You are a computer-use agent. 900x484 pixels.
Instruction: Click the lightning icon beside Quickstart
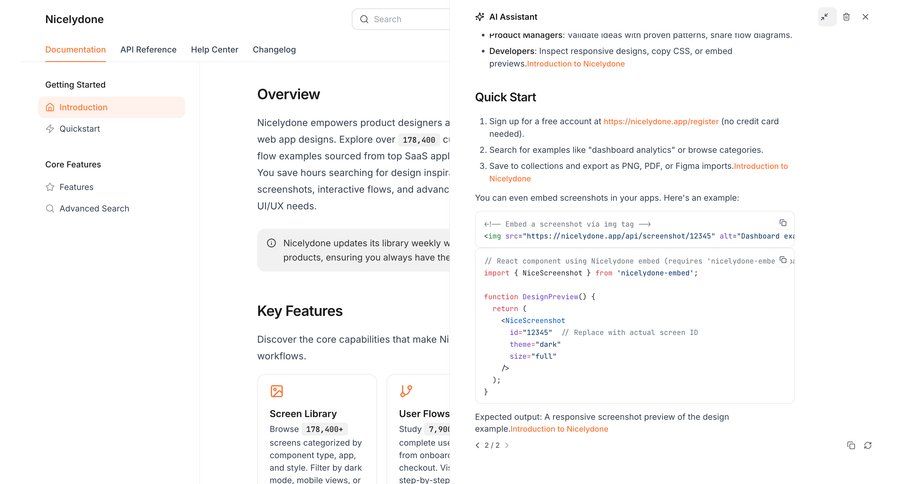tap(50, 129)
